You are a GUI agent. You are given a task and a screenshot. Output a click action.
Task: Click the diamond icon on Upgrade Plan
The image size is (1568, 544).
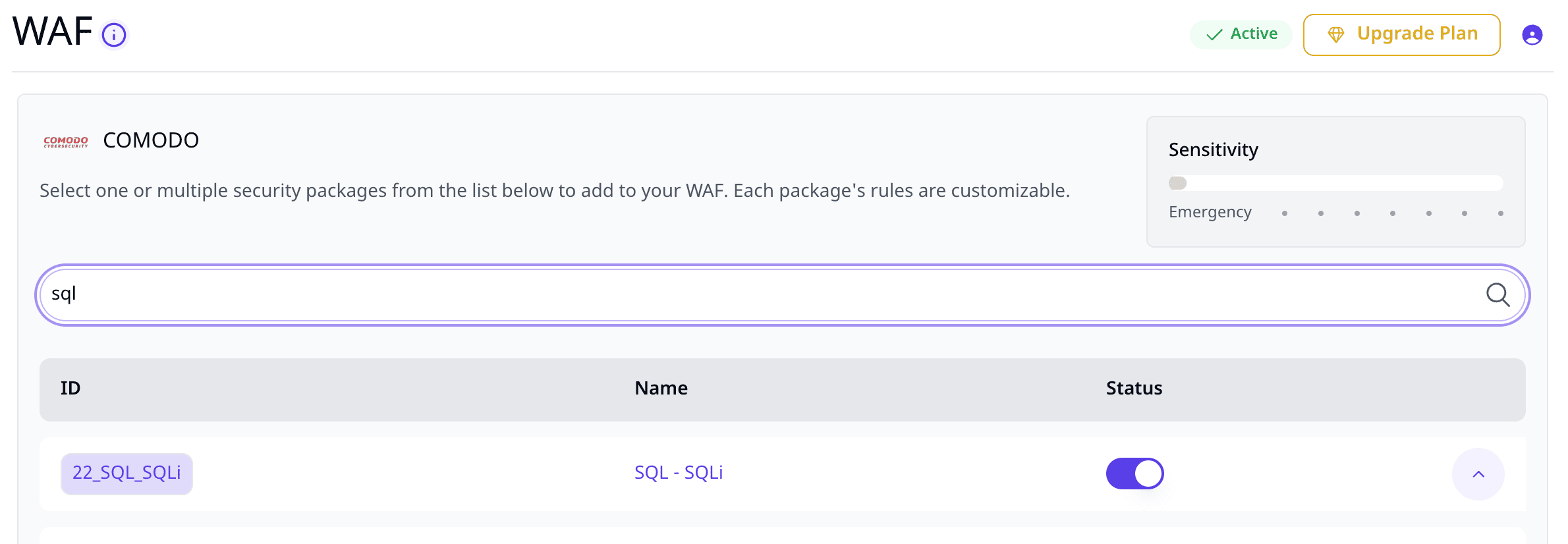click(1335, 35)
